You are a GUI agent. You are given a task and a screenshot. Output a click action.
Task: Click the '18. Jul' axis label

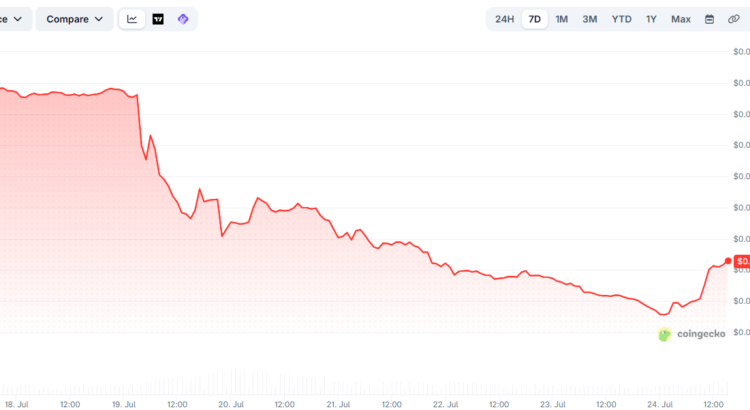point(16,404)
